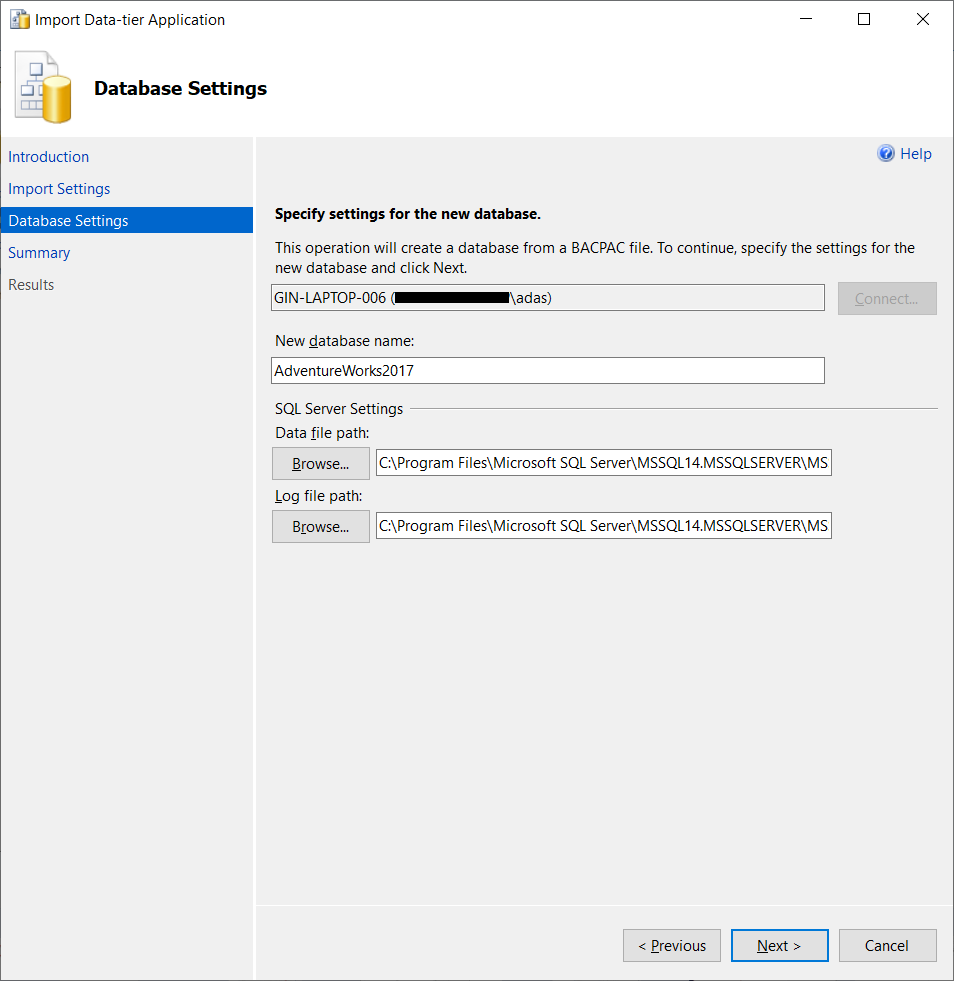The height and width of the screenshot is (981, 954).
Task: Click the server name field
Action: coord(548,297)
